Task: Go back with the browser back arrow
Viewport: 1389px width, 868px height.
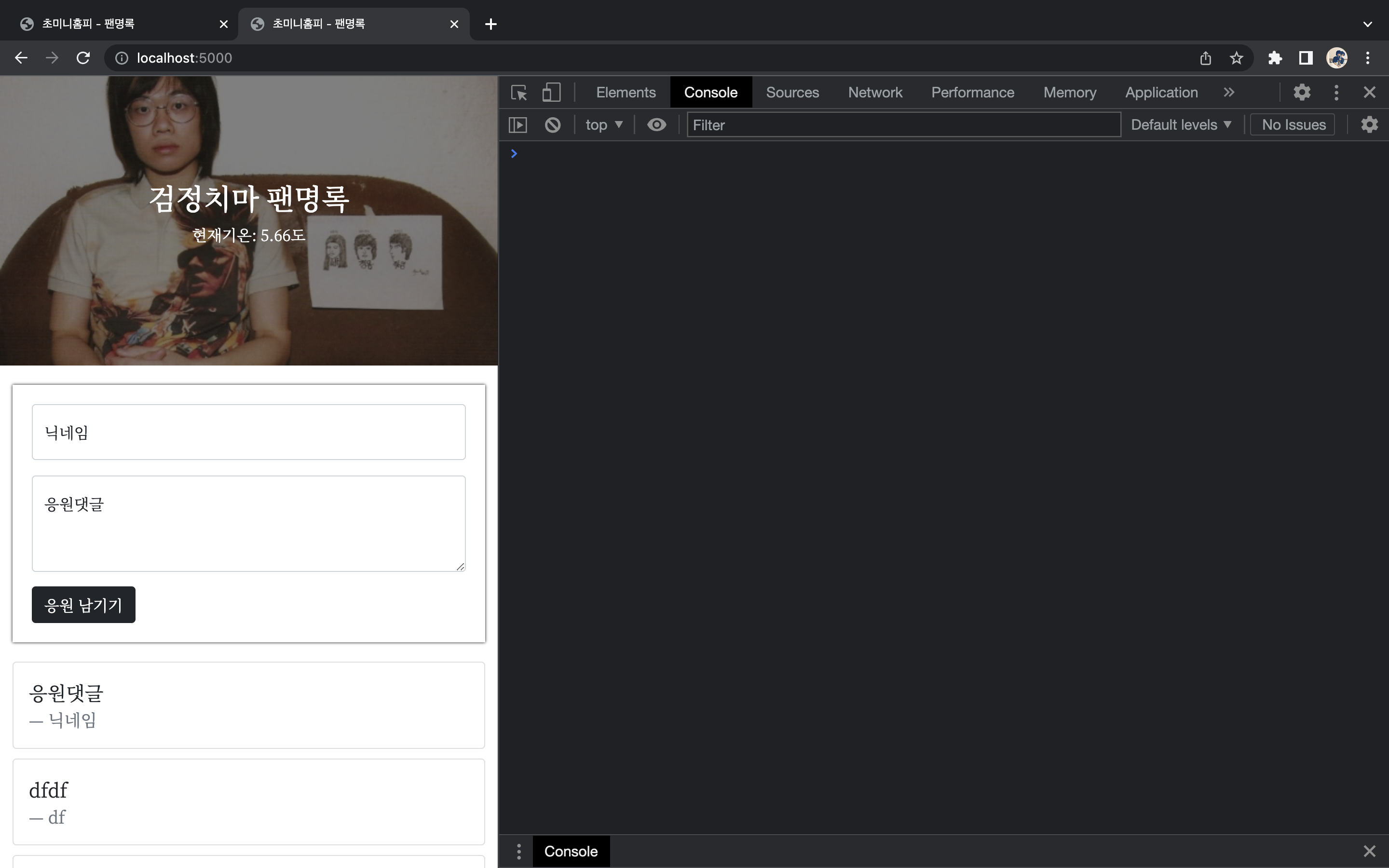Action: pyautogui.click(x=21, y=58)
